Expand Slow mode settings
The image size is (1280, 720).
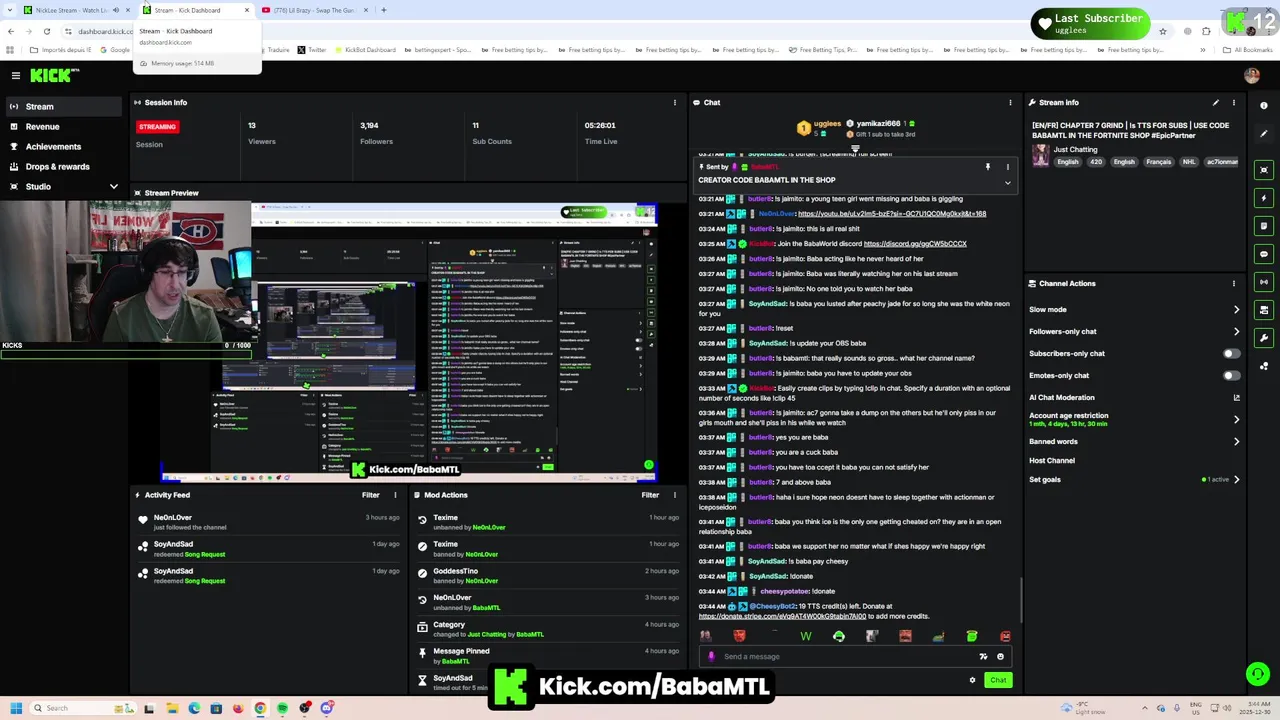pyautogui.click(x=1237, y=309)
